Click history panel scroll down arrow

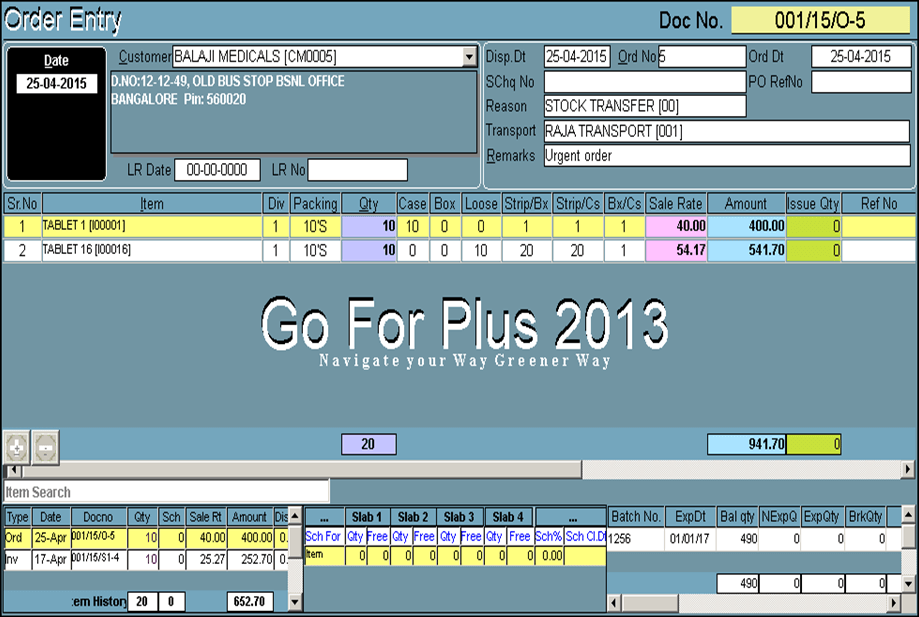(x=295, y=602)
